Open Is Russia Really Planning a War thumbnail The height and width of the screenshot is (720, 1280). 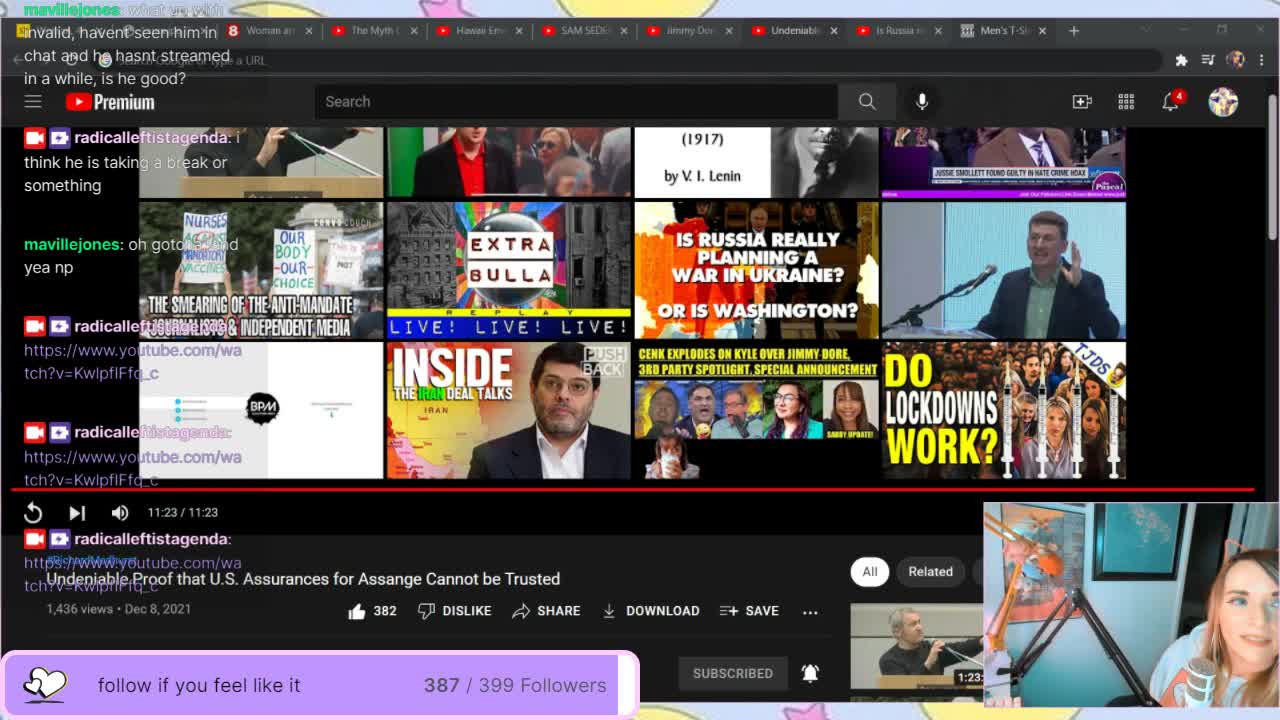pos(757,270)
